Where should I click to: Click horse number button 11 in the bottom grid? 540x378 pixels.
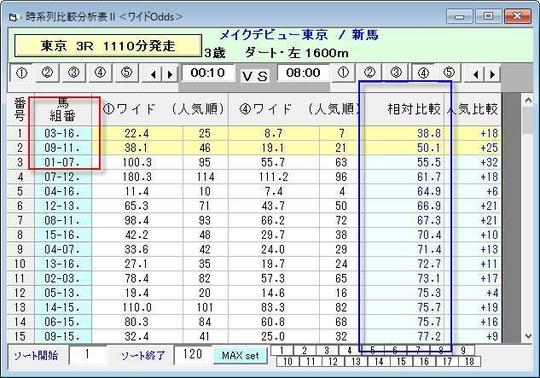311,361
